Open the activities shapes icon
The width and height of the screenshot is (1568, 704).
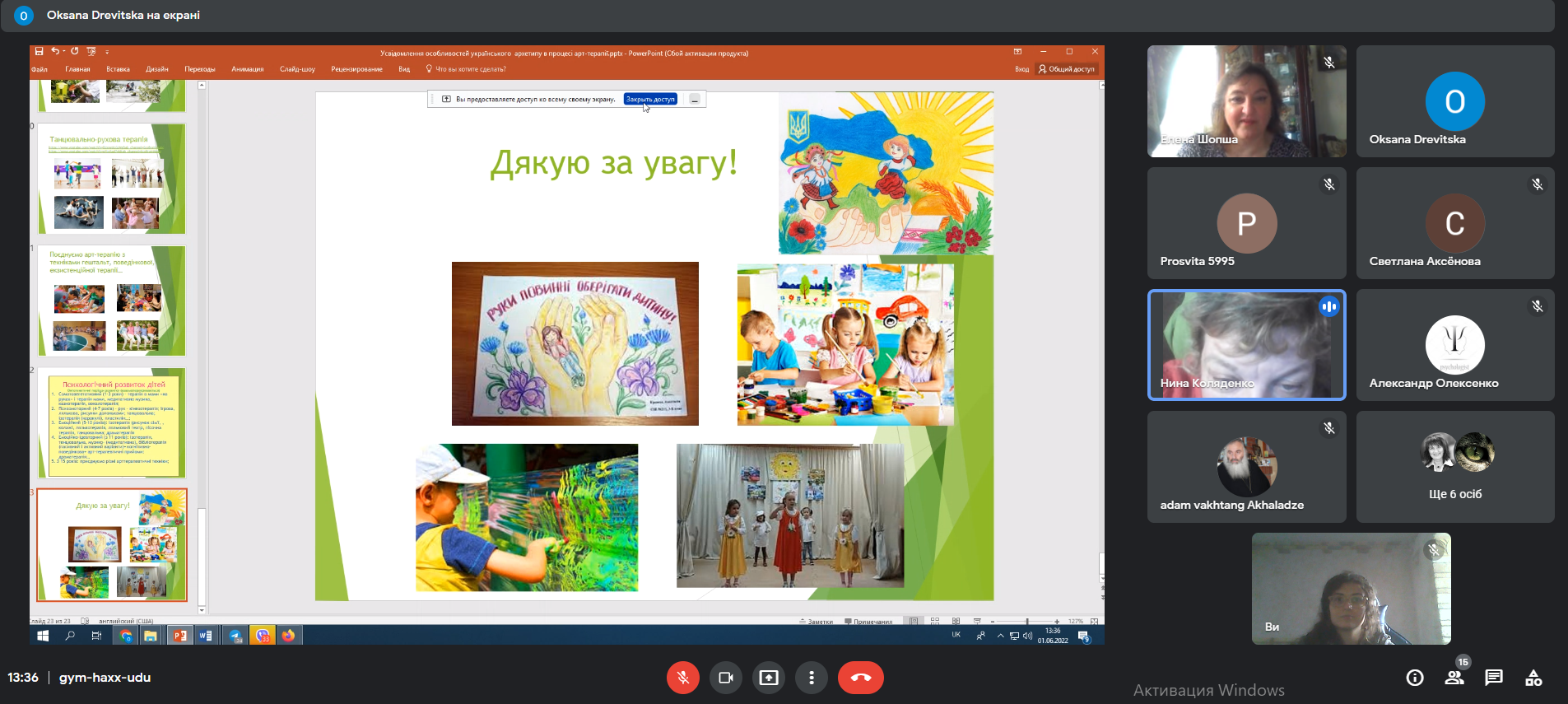tap(1533, 678)
